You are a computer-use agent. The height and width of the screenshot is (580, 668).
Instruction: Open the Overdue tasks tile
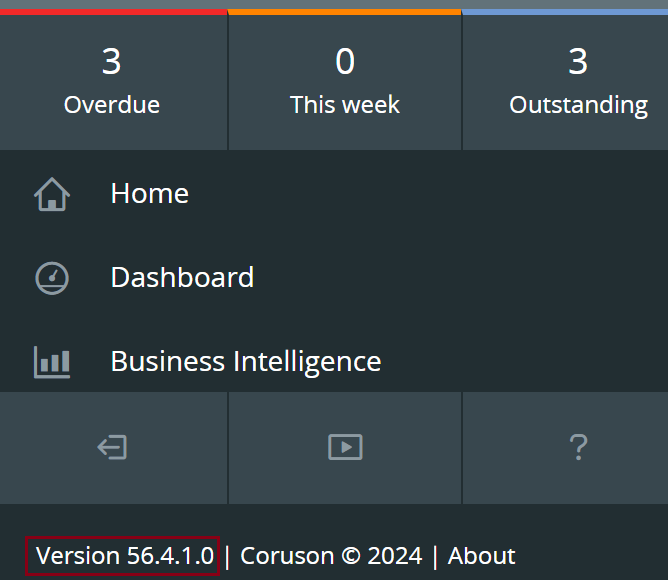113,82
